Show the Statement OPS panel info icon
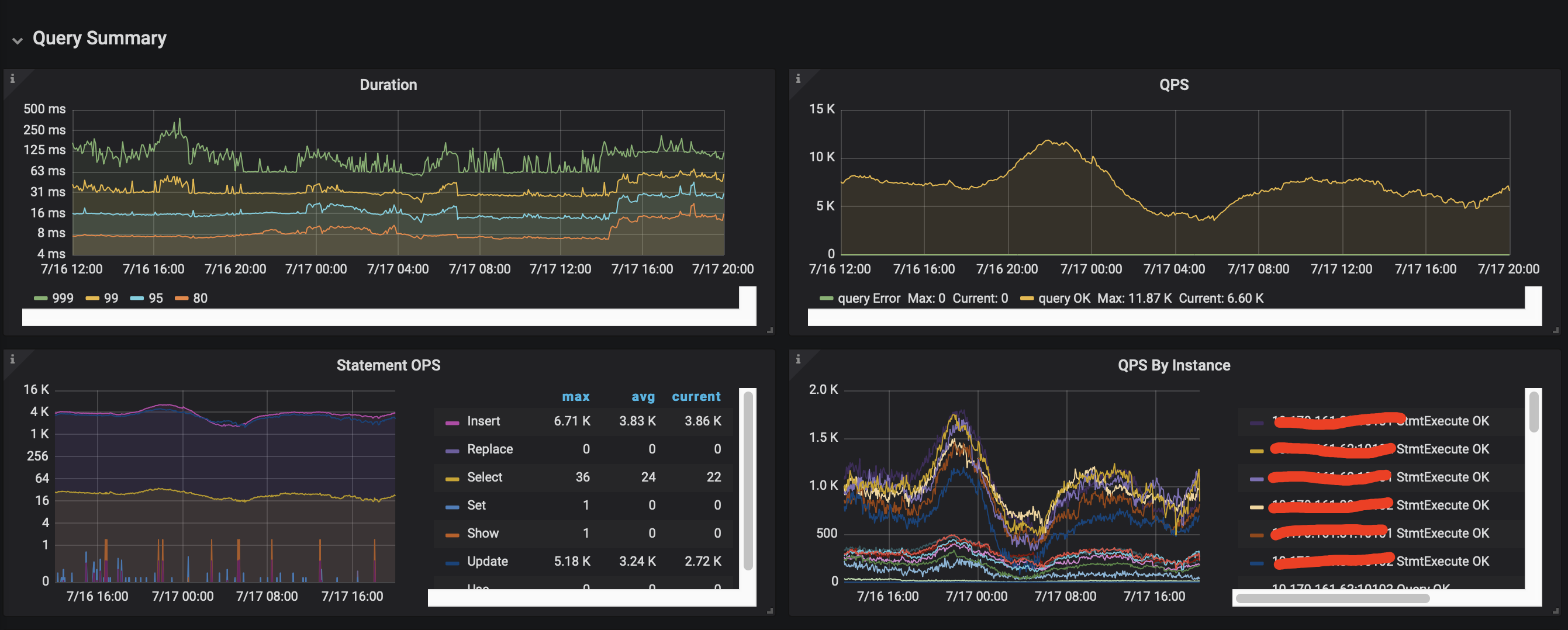The width and height of the screenshot is (1568, 630). point(12,359)
